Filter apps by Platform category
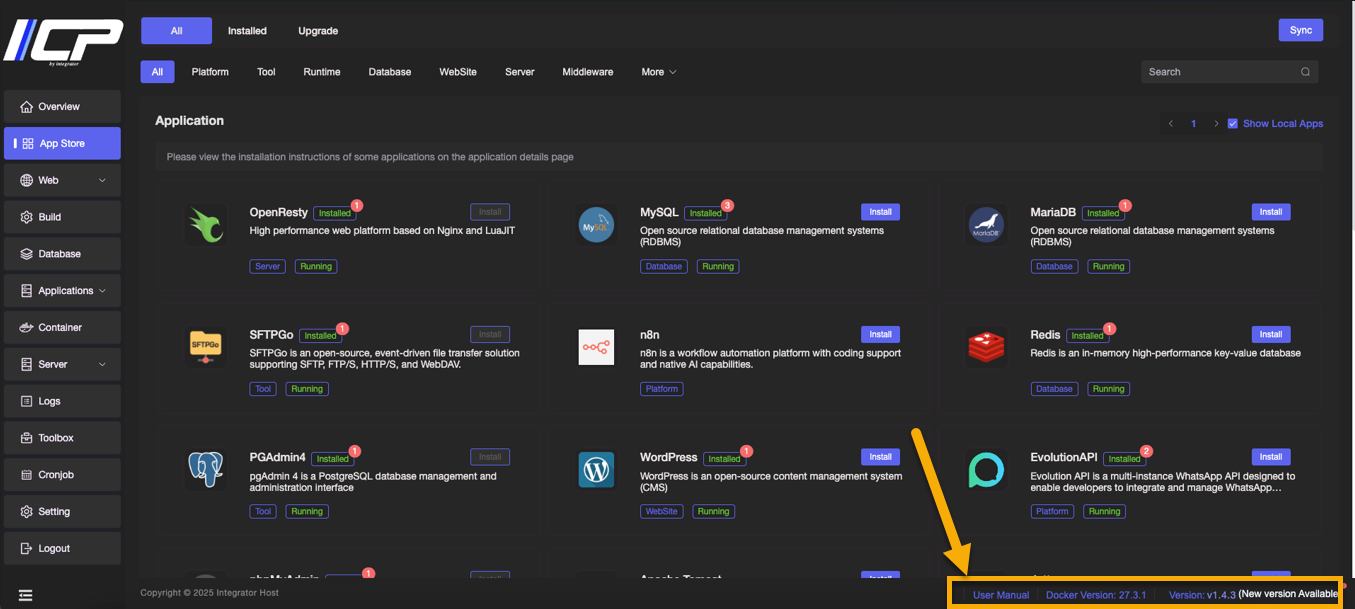 pos(210,72)
